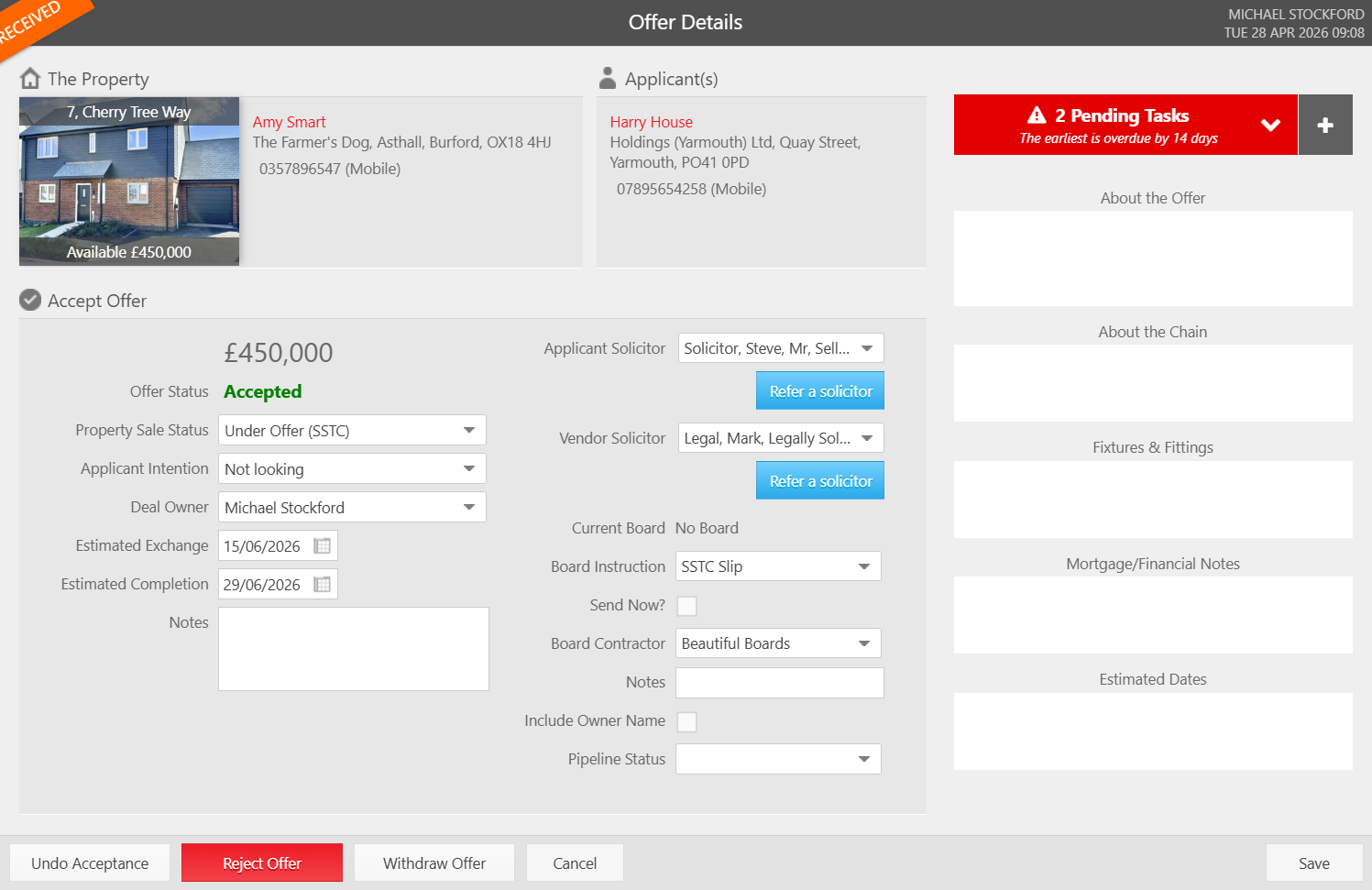Click the Mortgage/Financial Notes box
Image resolution: width=1372 pixels, height=890 pixels.
pyautogui.click(x=1153, y=615)
